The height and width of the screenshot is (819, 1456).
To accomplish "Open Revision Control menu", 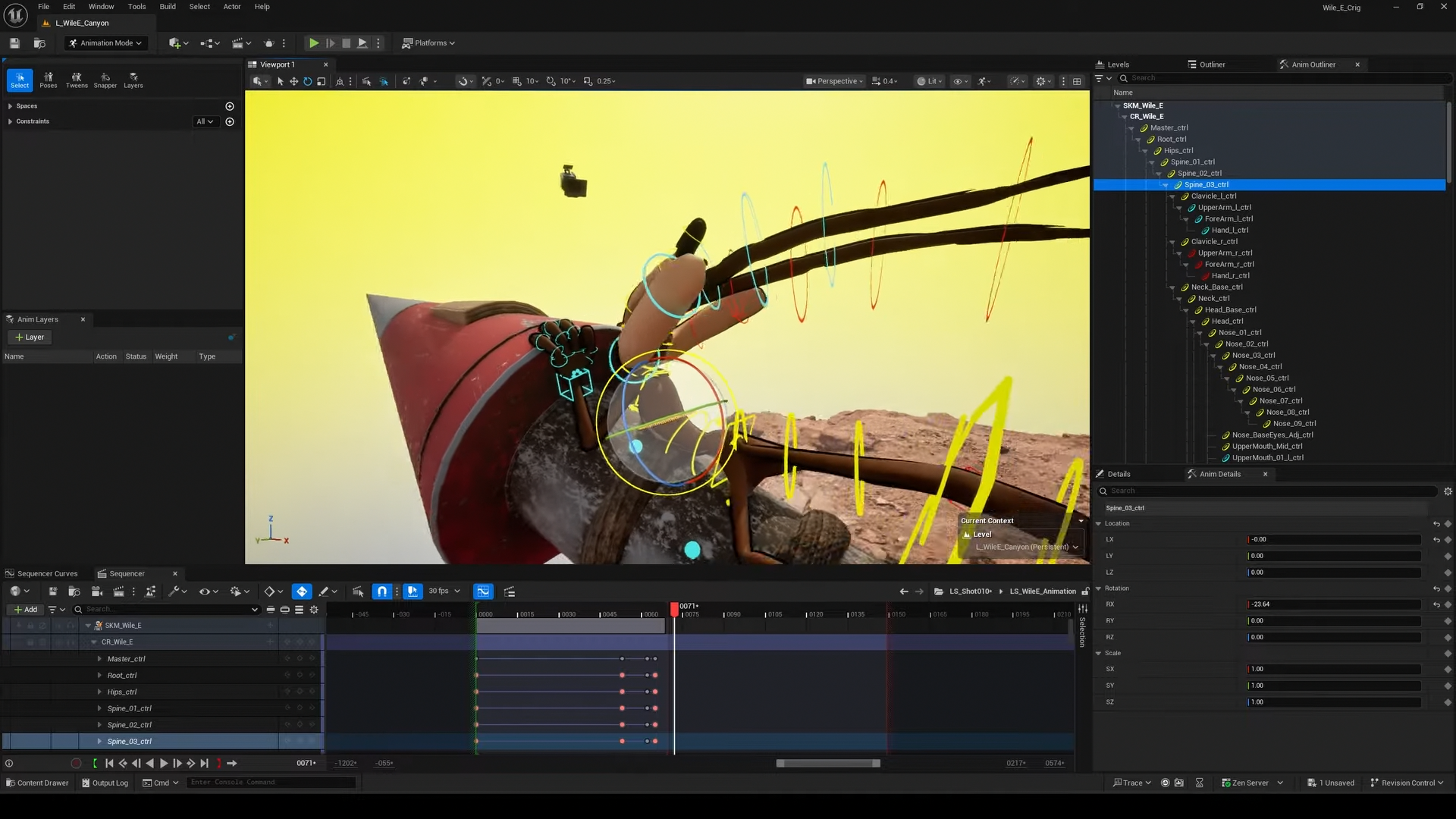I will (1407, 783).
